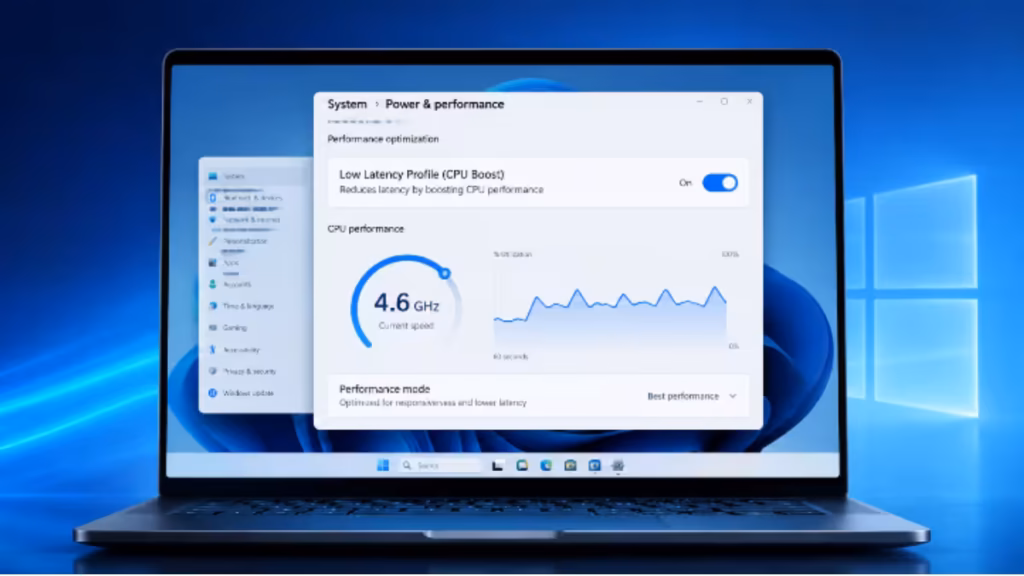Open the Performance mode dropdown

coord(692,396)
